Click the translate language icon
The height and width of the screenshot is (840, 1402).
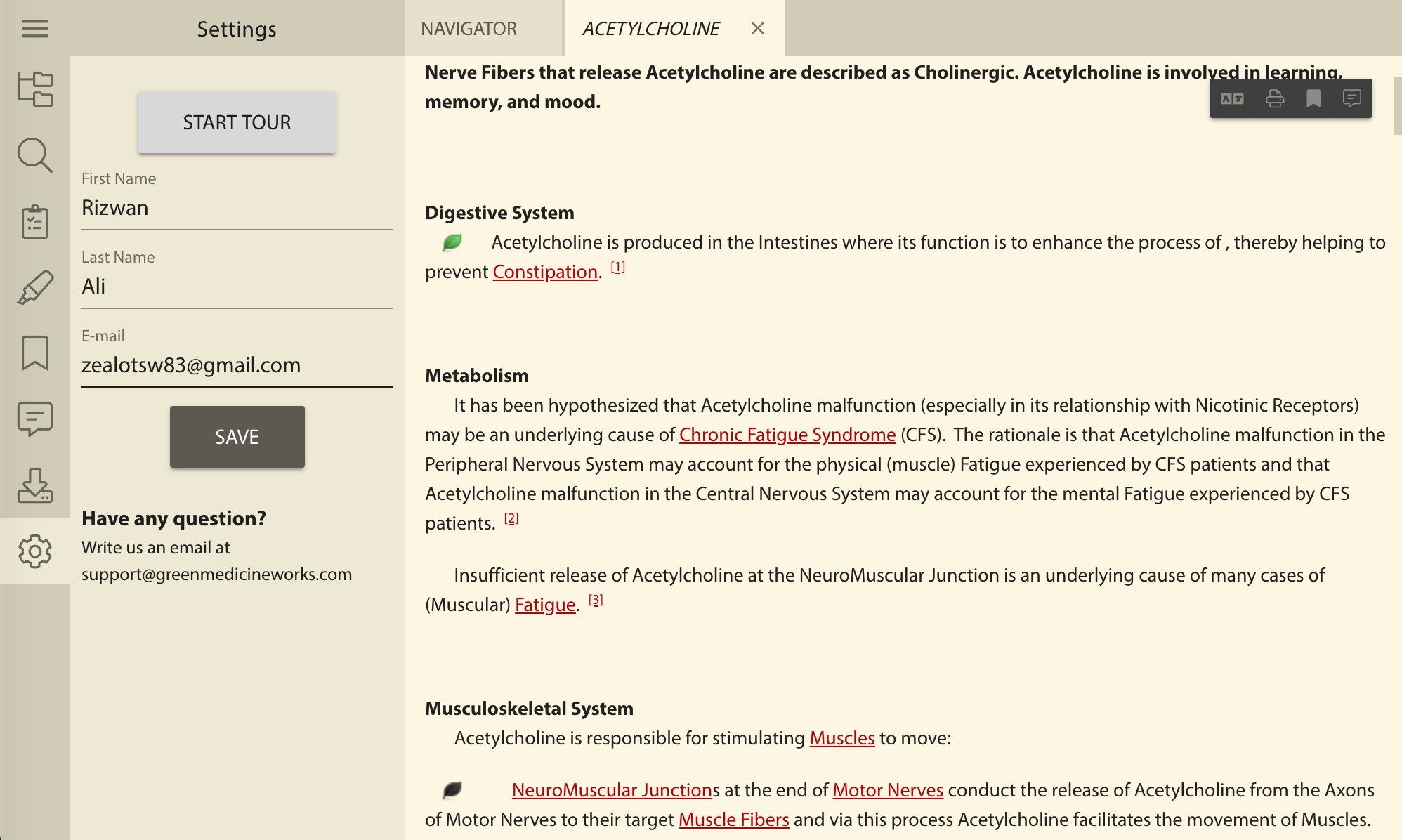1232,98
